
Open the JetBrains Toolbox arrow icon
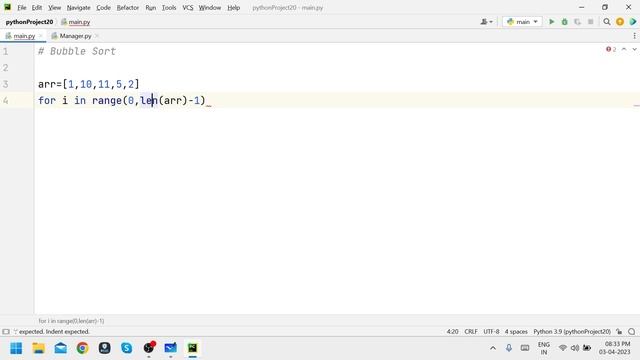(633, 22)
